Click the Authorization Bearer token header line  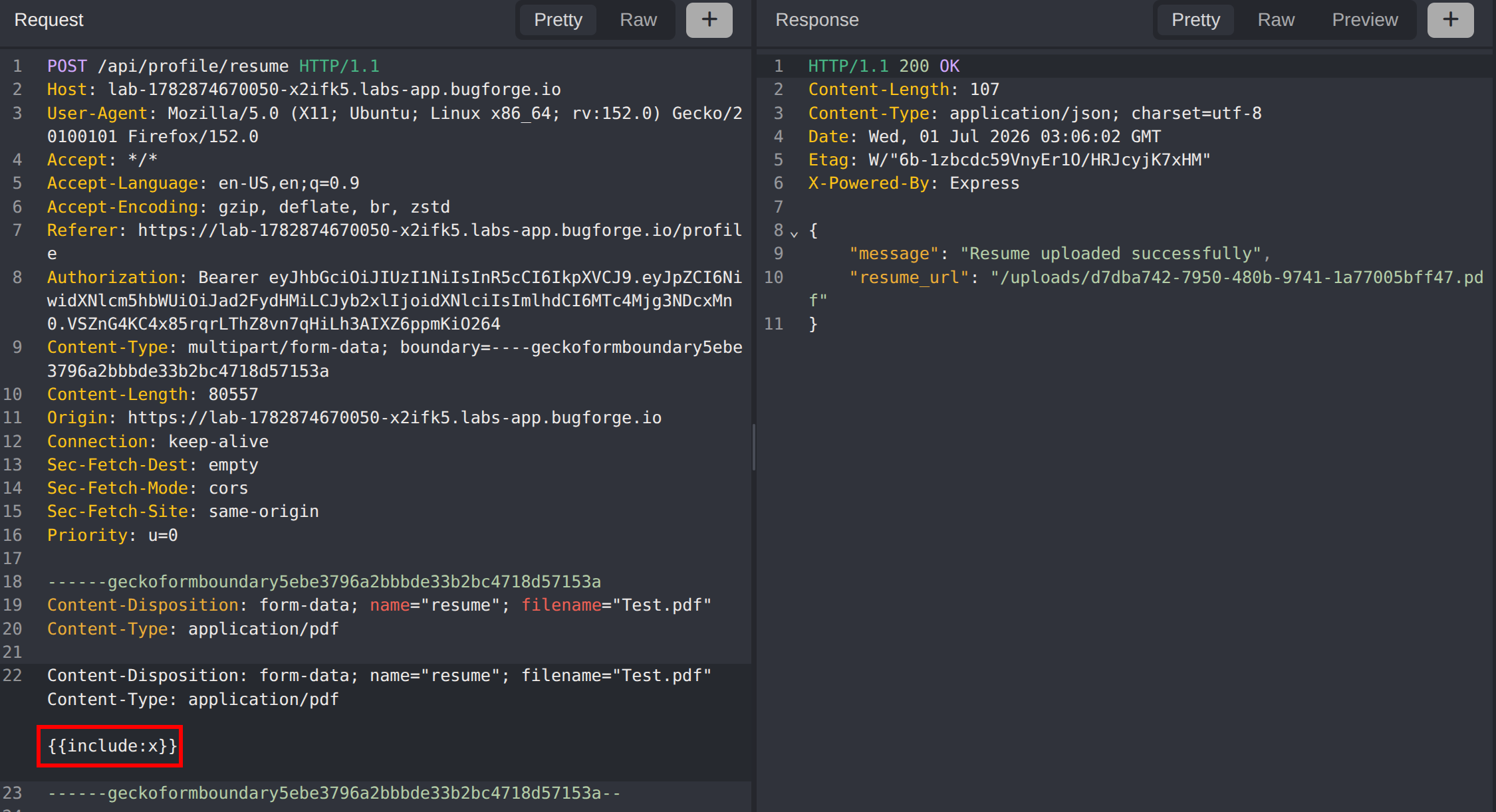(394, 300)
